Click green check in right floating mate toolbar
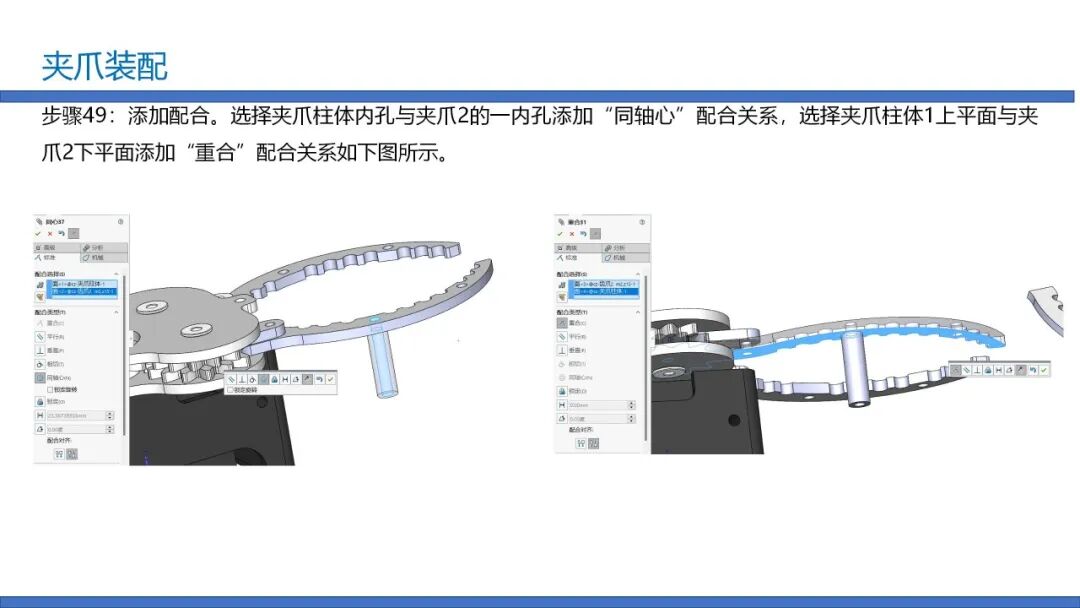 pyautogui.click(x=1043, y=370)
